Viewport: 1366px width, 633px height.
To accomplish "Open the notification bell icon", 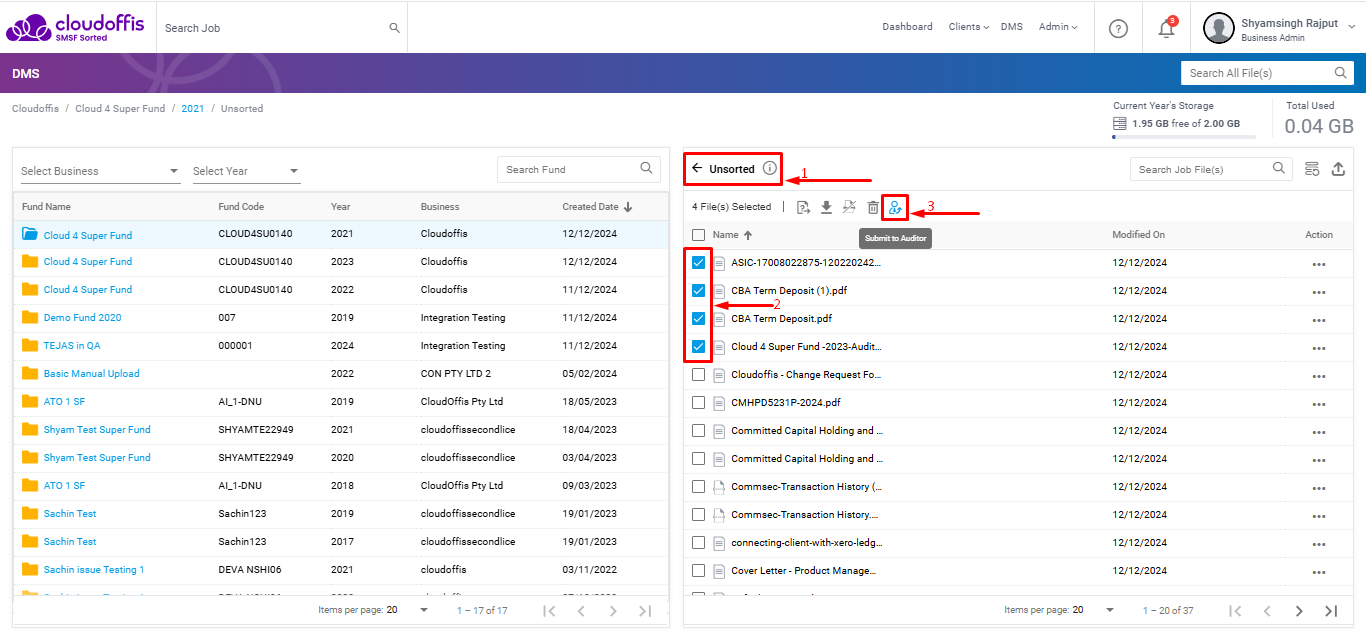I will click(x=1166, y=28).
